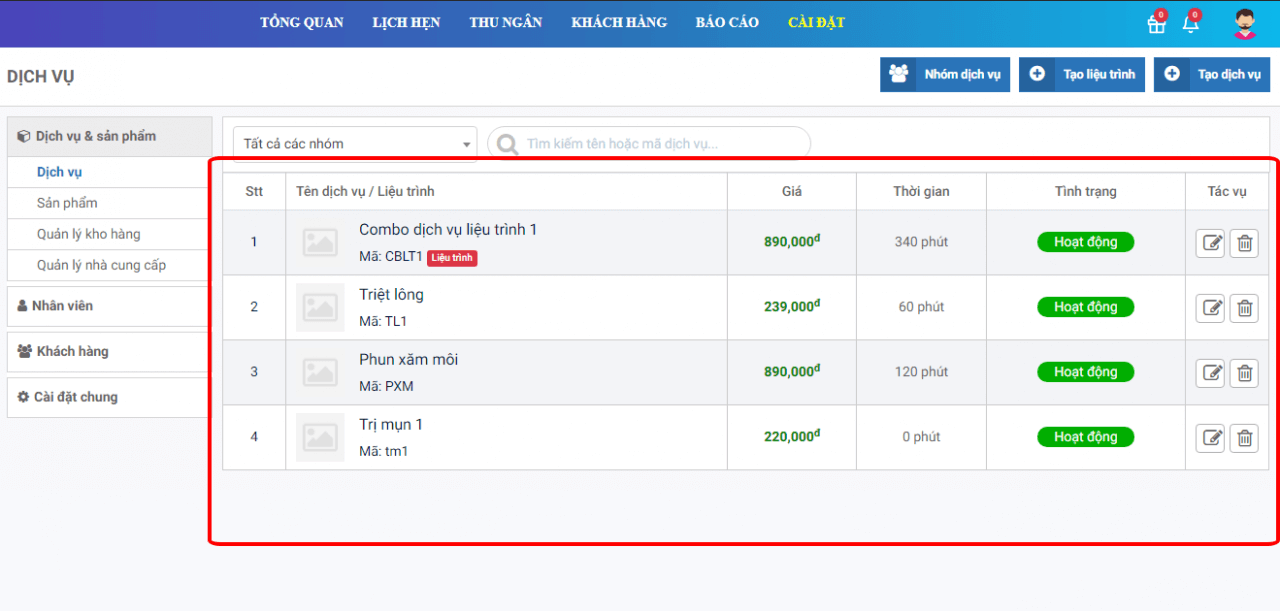
Task: Delete the Triệt lông service
Action: click(1244, 308)
